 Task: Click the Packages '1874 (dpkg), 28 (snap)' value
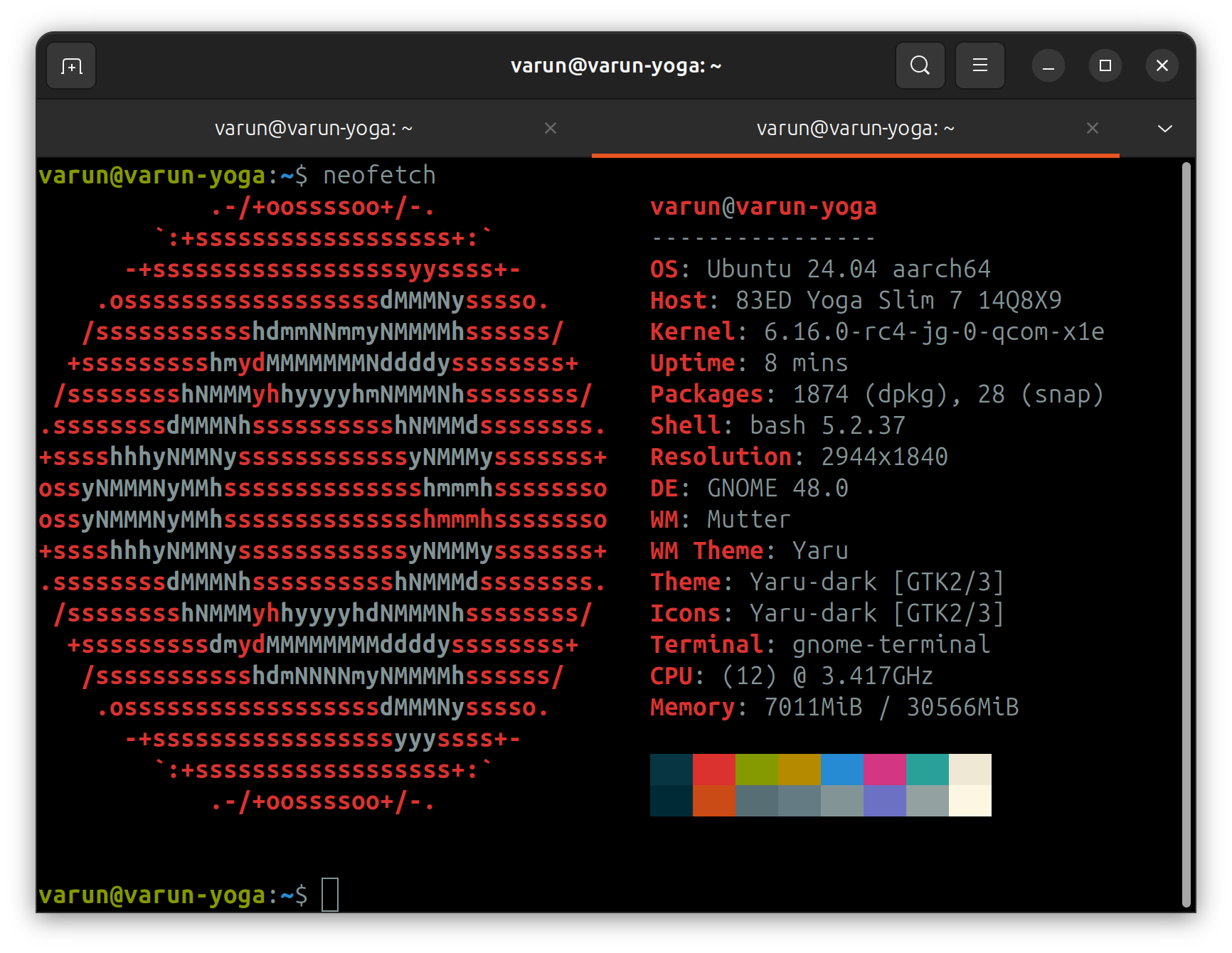pos(948,395)
